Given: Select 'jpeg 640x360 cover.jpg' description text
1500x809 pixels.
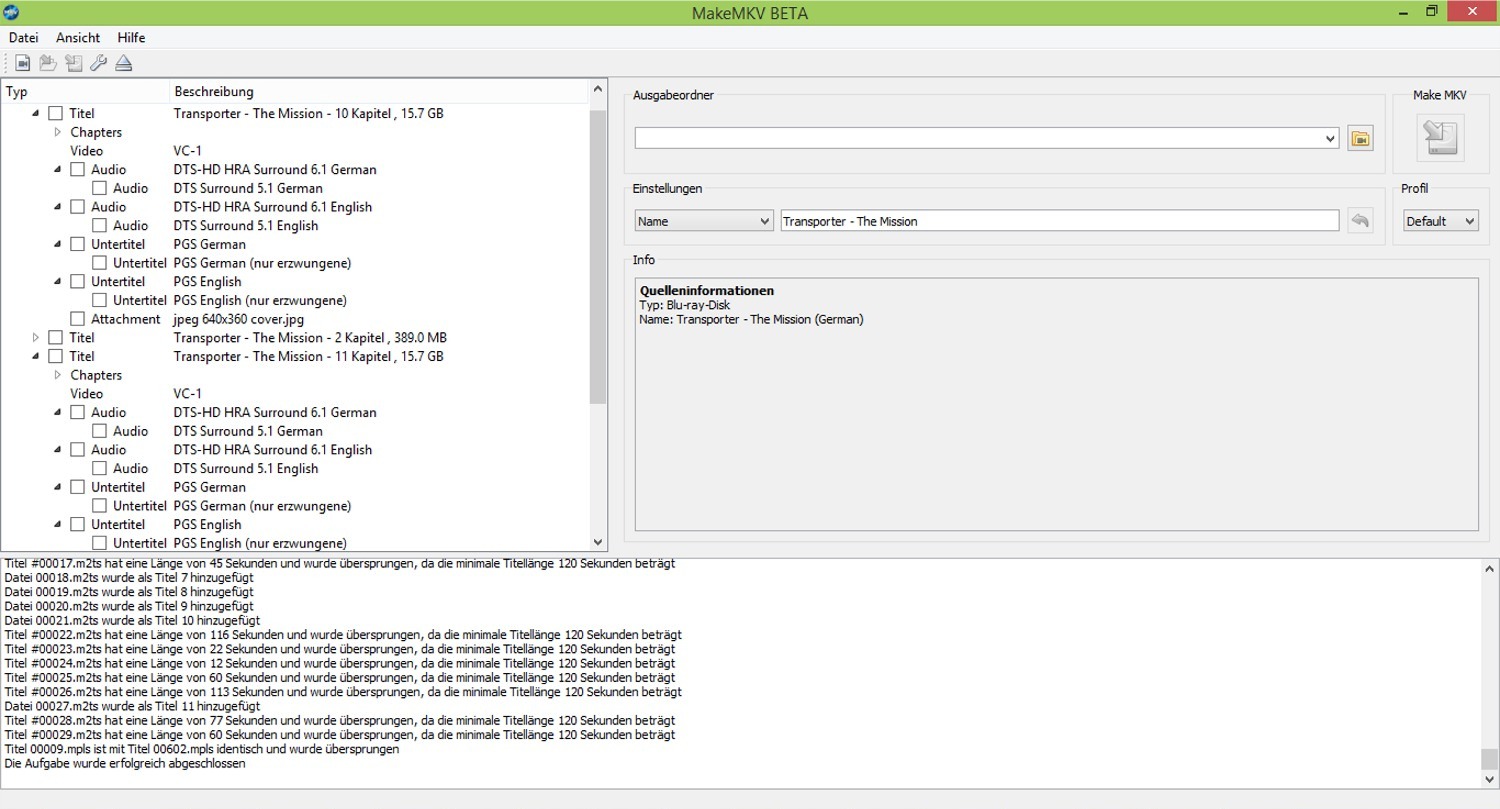Looking at the screenshot, I should click(x=239, y=319).
